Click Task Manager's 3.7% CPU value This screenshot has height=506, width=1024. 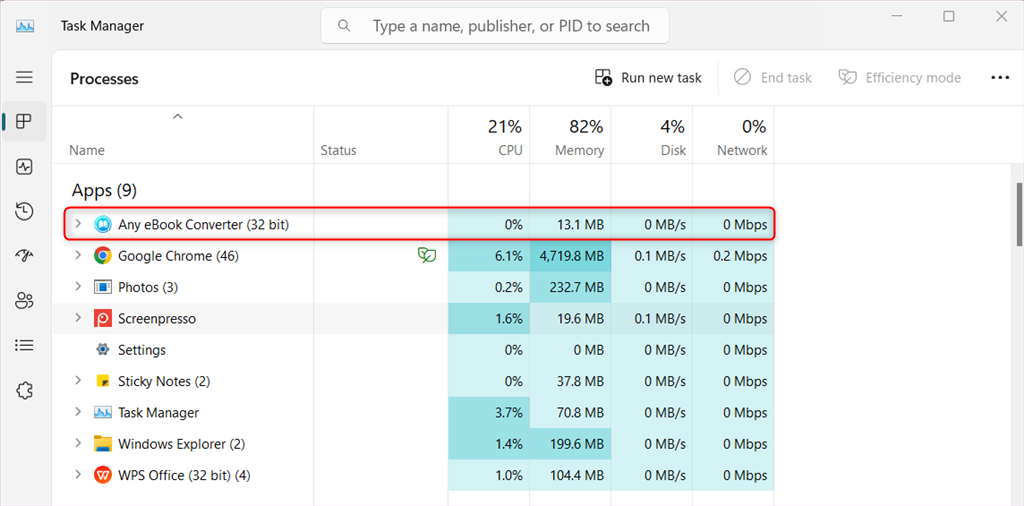coord(510,413)
